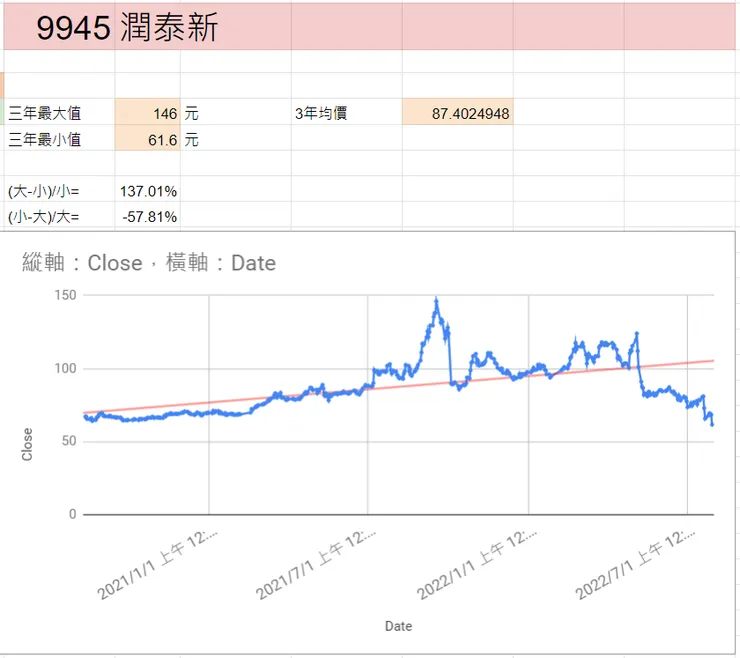Select the cell containing 61.6

click(147, 138)
